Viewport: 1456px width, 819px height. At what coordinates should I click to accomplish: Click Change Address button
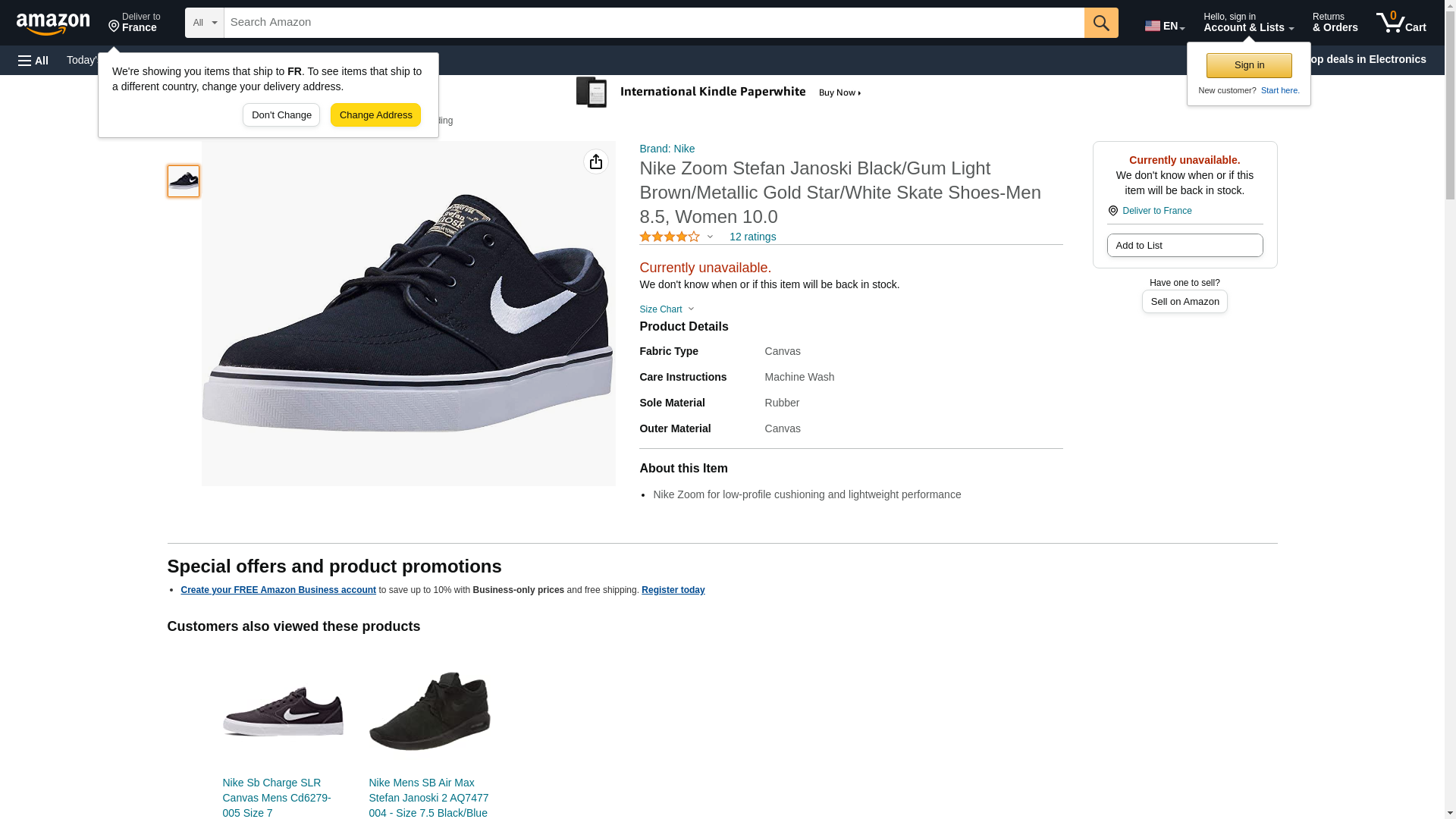coord(375,115)
